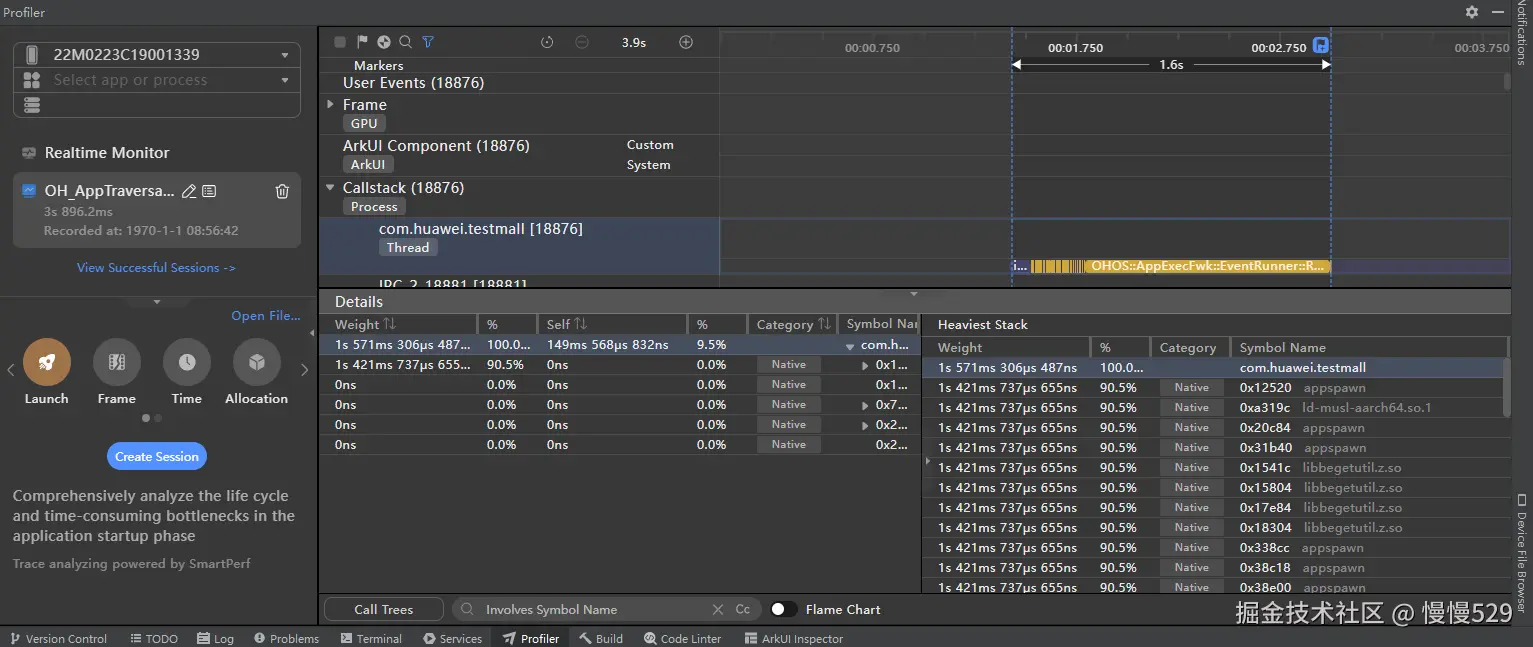The height and width of the screenshot is (647, 1533).
Task: Show previous templates with left chevron
Action: (x=10, y=370)
